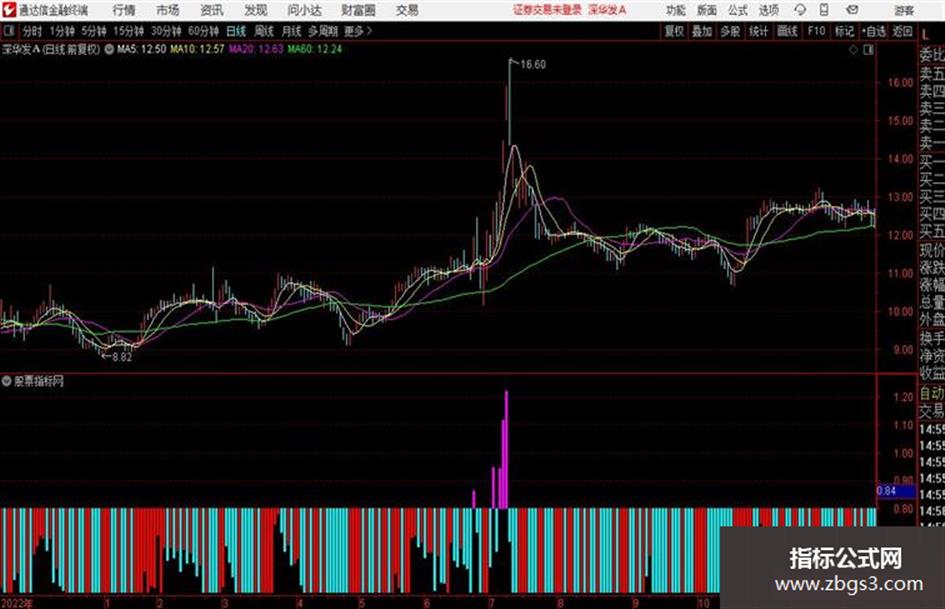Open the F10 company info button

tap(816, 31)
